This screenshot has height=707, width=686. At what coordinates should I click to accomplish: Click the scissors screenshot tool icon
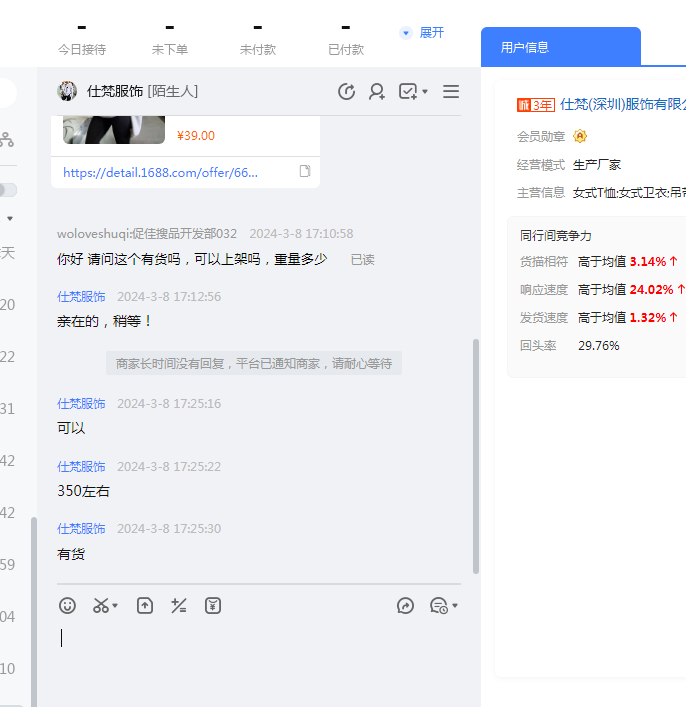tap(100, 605)
